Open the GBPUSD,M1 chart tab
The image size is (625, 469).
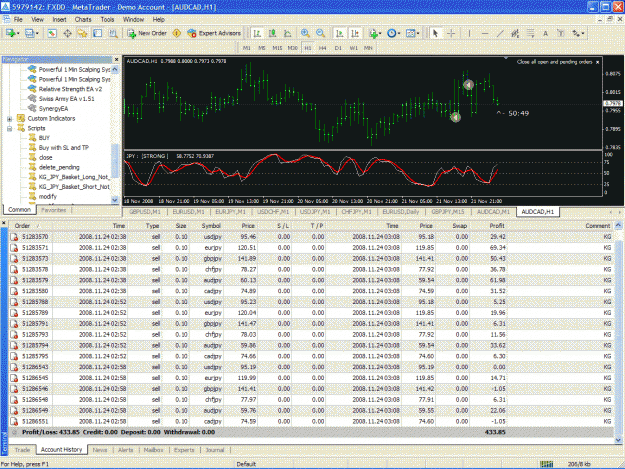click(145, 212)
